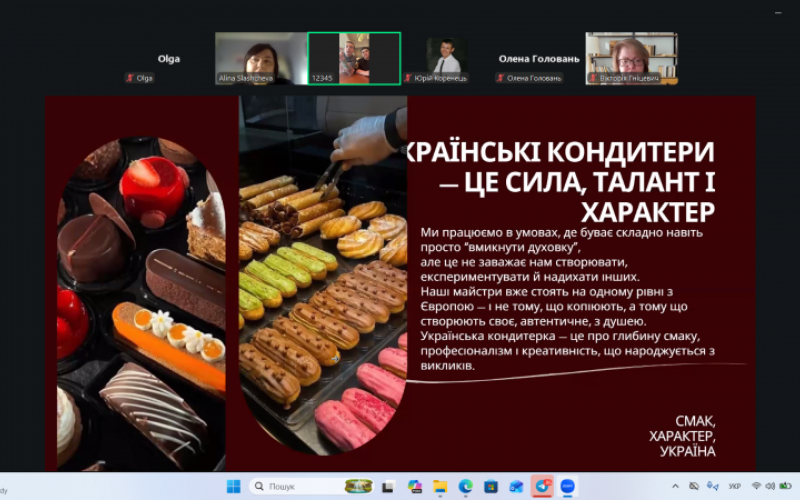Expand the hidden system tray icons chevron
Image resolution: width=800 pixels, height=500 pixels.
click(675, 486)
